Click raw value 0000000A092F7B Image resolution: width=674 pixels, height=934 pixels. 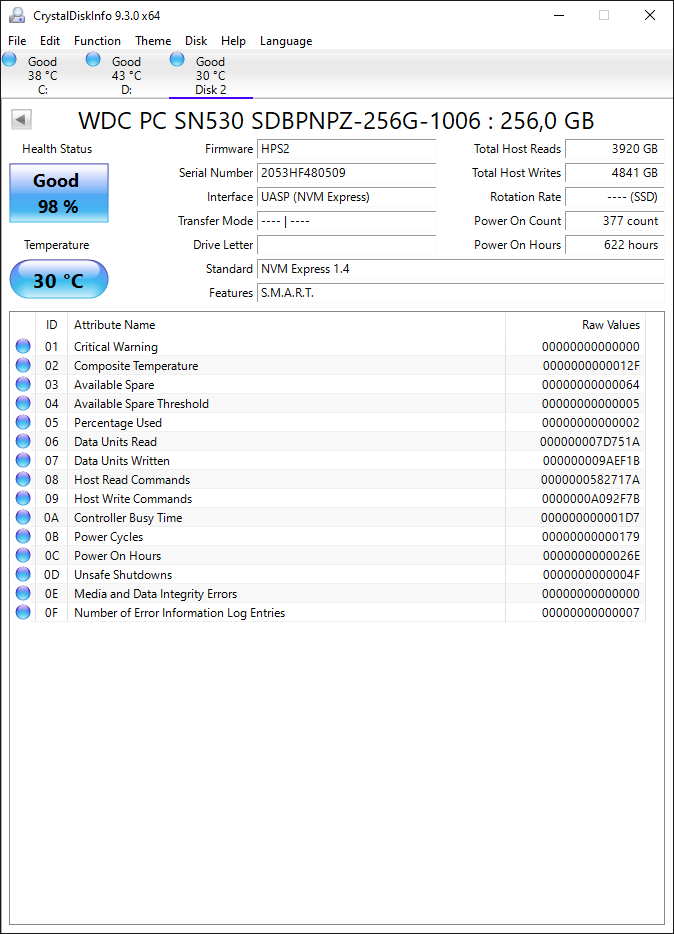(591, 499)
